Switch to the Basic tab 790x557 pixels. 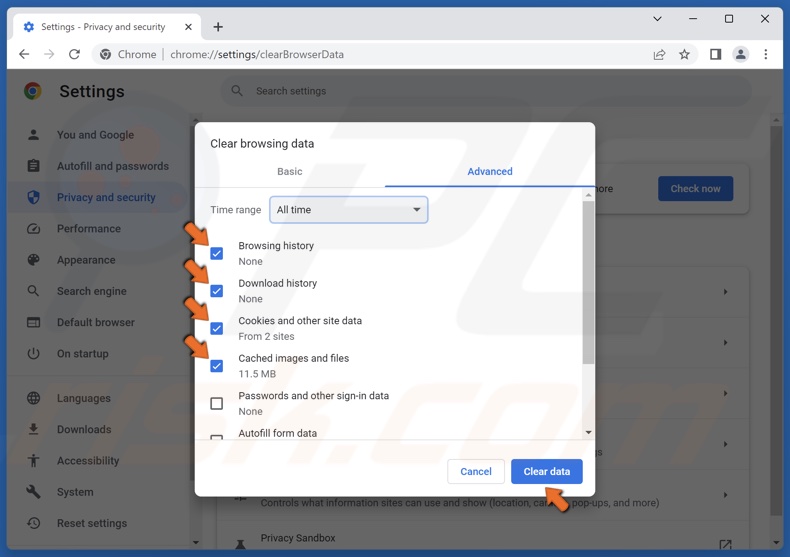coord(290,171)
